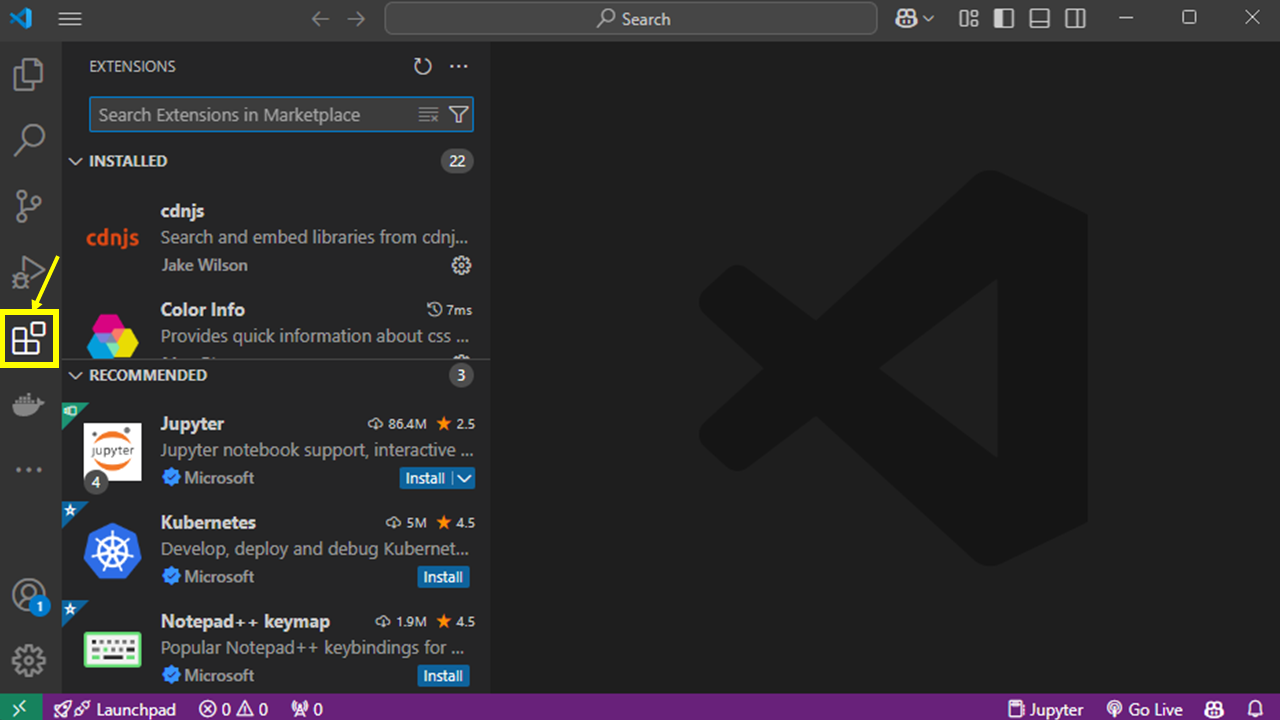1280x720 pixels.
Task: Click Kubernetes download count 5M
Action: click(x=406, y=522)
